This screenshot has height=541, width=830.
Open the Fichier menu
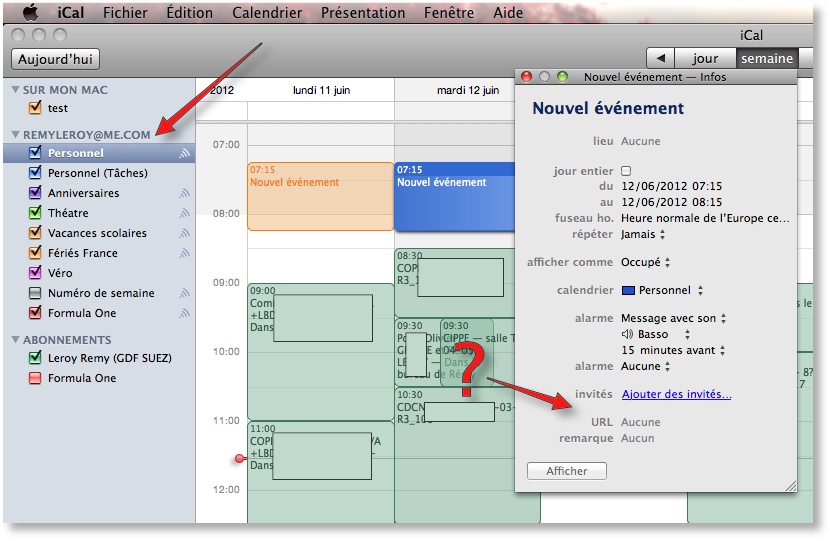125,12
